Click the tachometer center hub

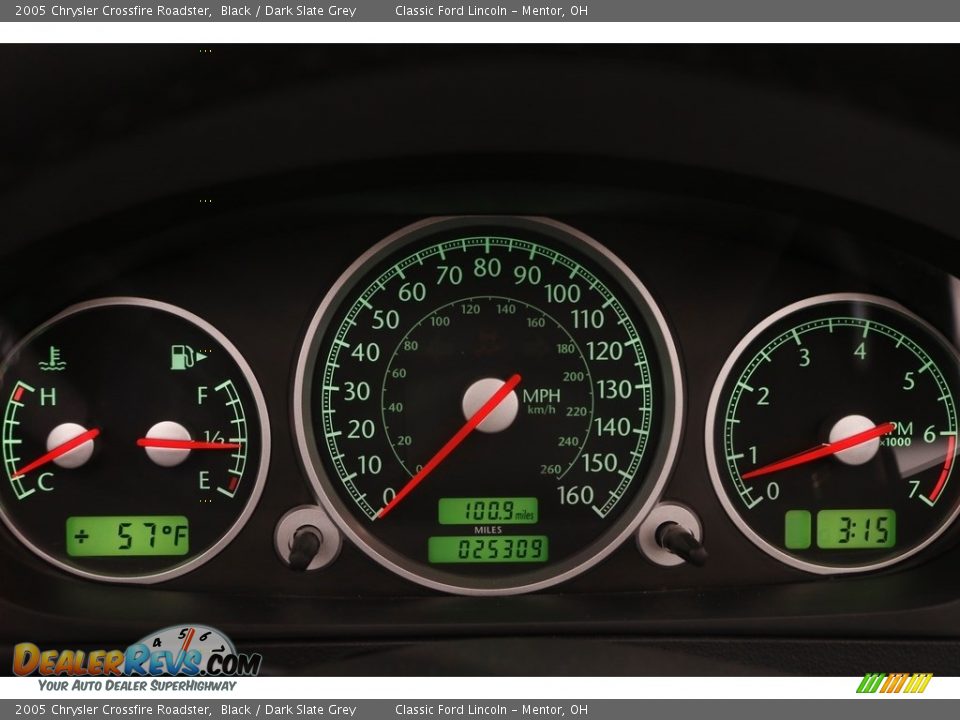(x=853, y=440)
